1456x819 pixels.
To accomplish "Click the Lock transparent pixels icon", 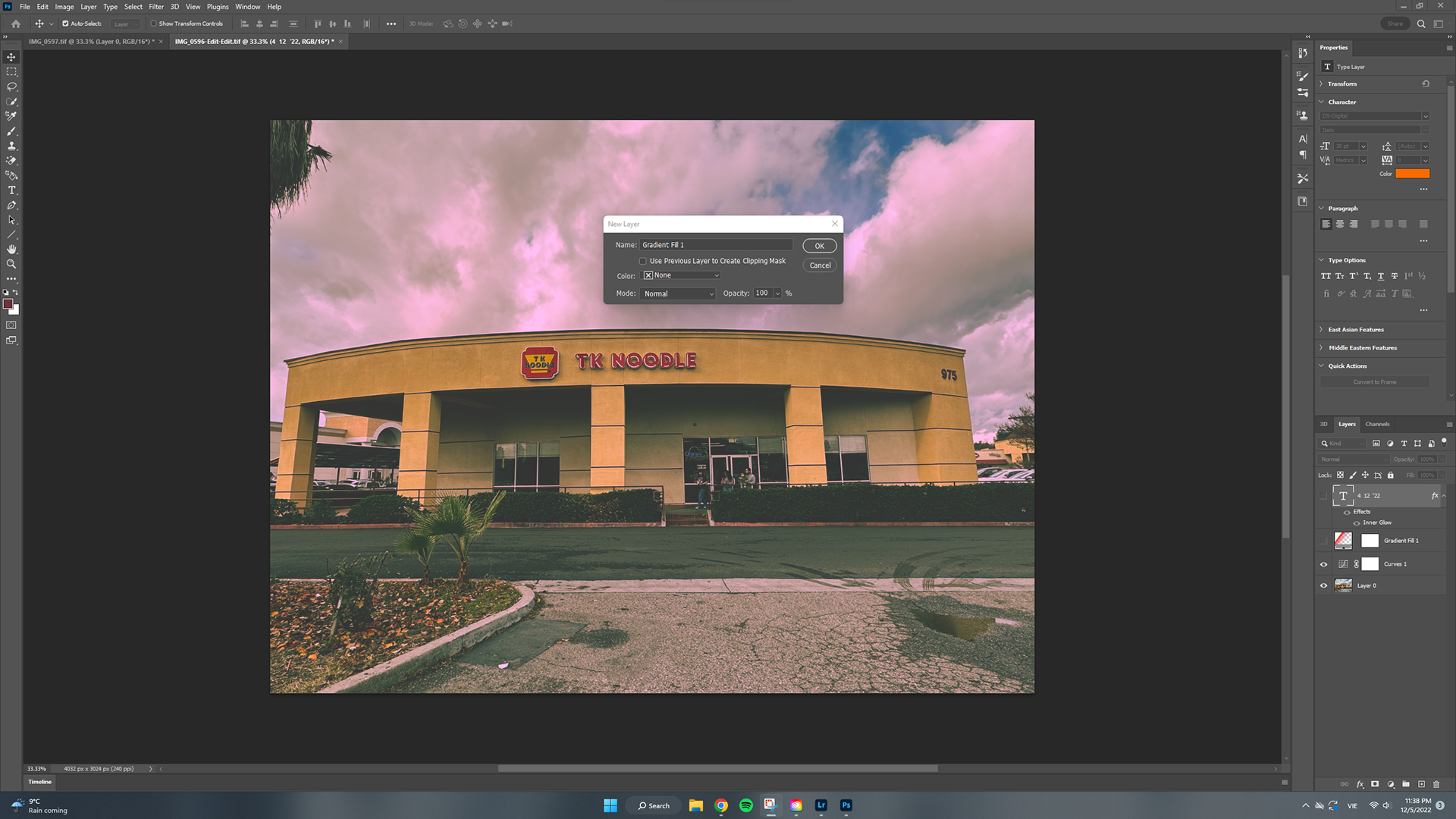I will pyautogui.click(x=1341, y=475).
